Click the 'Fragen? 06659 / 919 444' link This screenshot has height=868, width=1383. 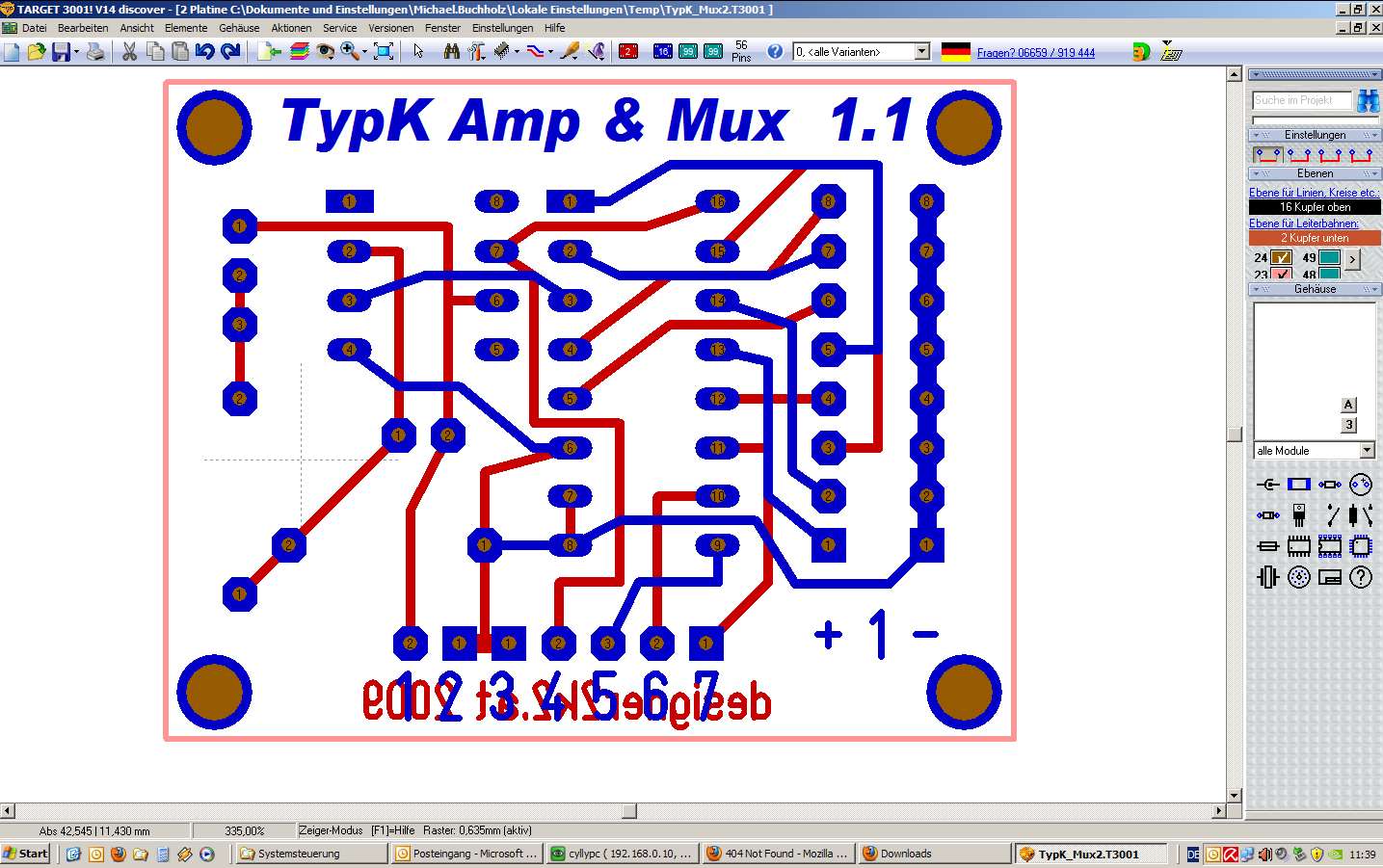coord(1036,53)
